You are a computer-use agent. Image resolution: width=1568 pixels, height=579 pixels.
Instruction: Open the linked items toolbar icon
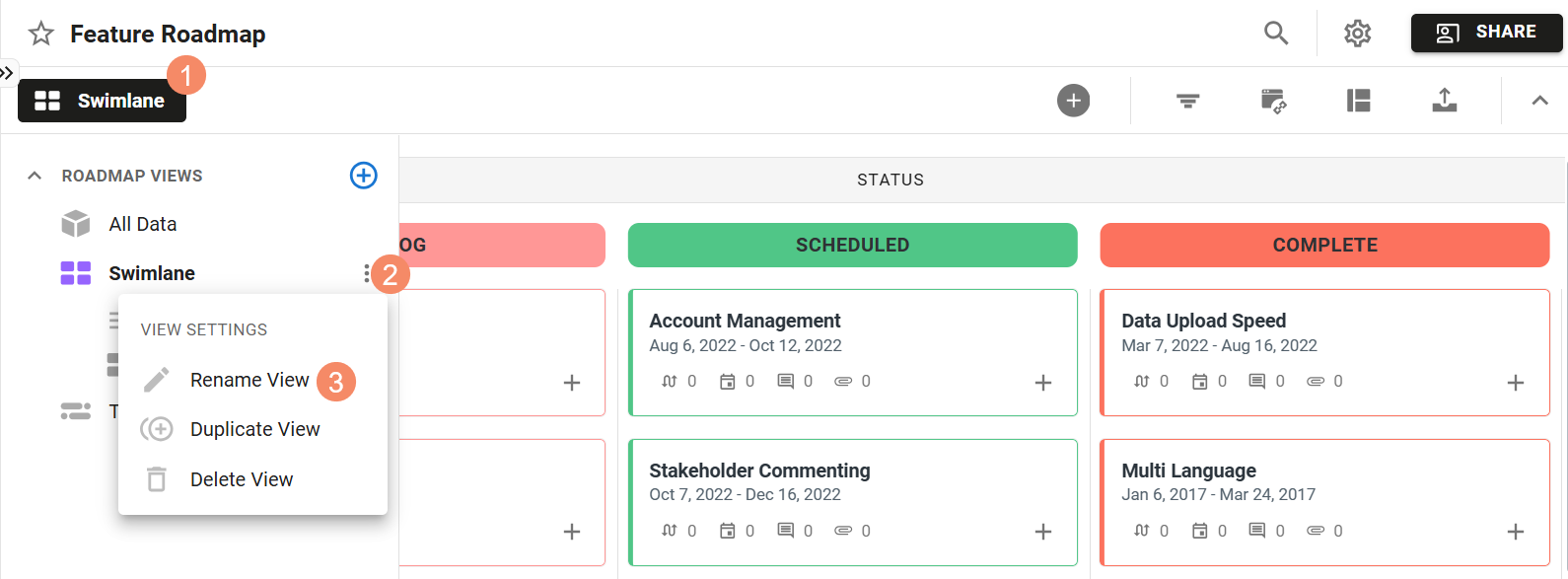1273,101
